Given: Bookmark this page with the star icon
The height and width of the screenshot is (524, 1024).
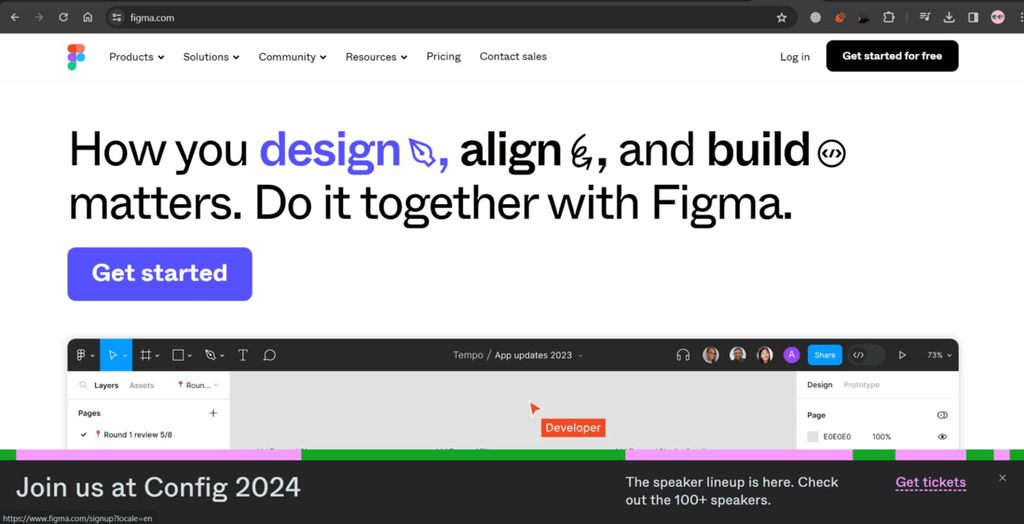Looking at the screenshot, I should pos(782,18).
